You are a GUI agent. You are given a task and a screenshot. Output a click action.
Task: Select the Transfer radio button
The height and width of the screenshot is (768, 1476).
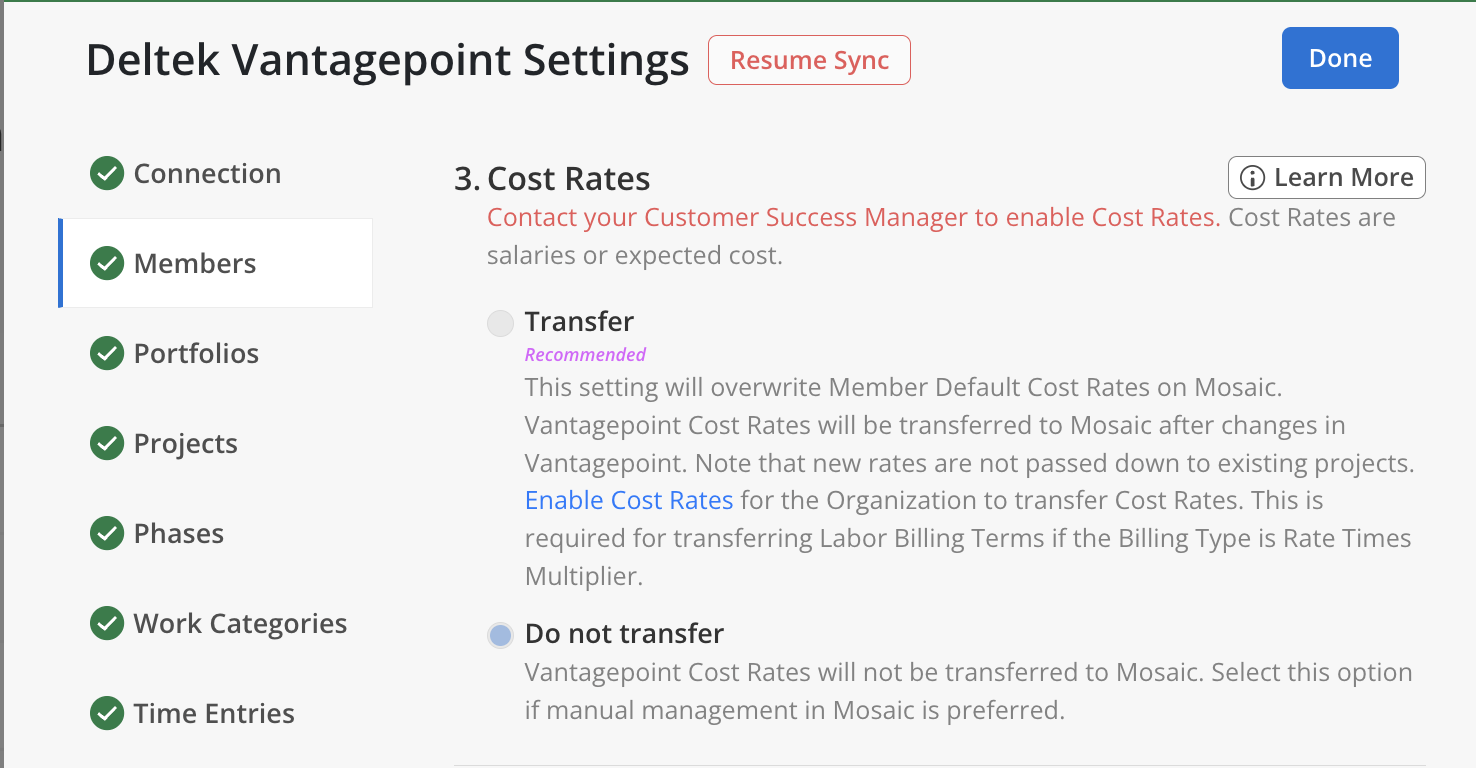(x=500, y=323)
